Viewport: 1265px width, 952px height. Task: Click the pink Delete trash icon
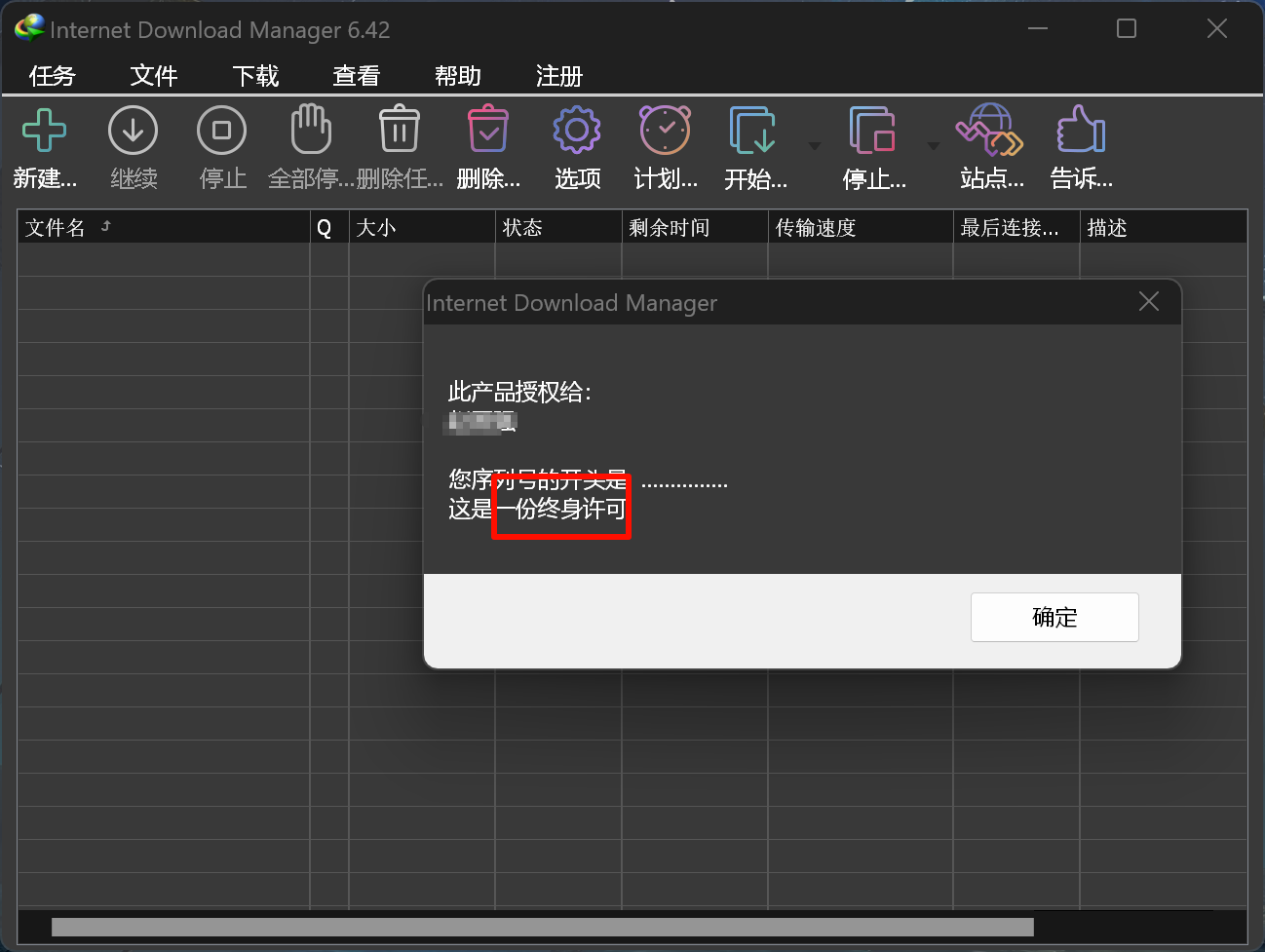pyautogui.click(x=488, y=130)
